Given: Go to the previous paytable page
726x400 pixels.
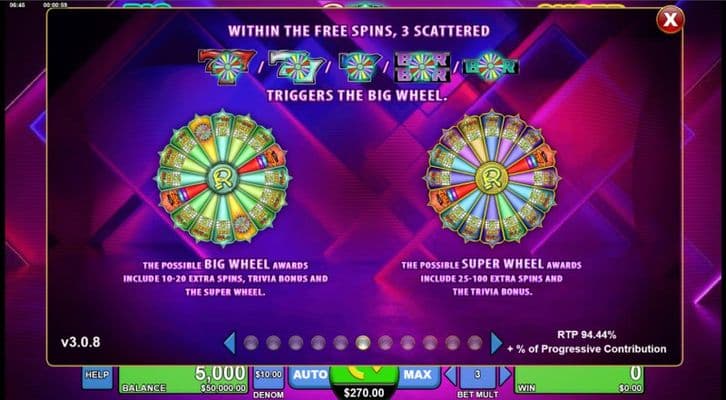Looking at the screenshot, I should tap(229, 343).
